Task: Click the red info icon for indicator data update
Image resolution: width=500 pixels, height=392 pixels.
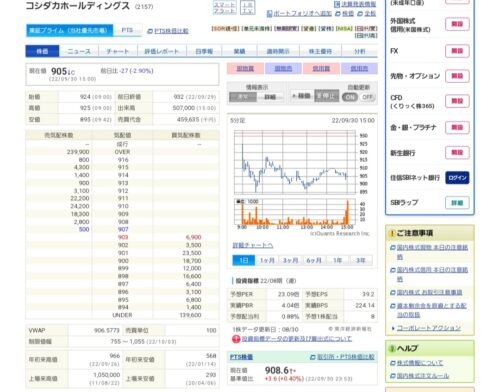Action: [236, 339]
